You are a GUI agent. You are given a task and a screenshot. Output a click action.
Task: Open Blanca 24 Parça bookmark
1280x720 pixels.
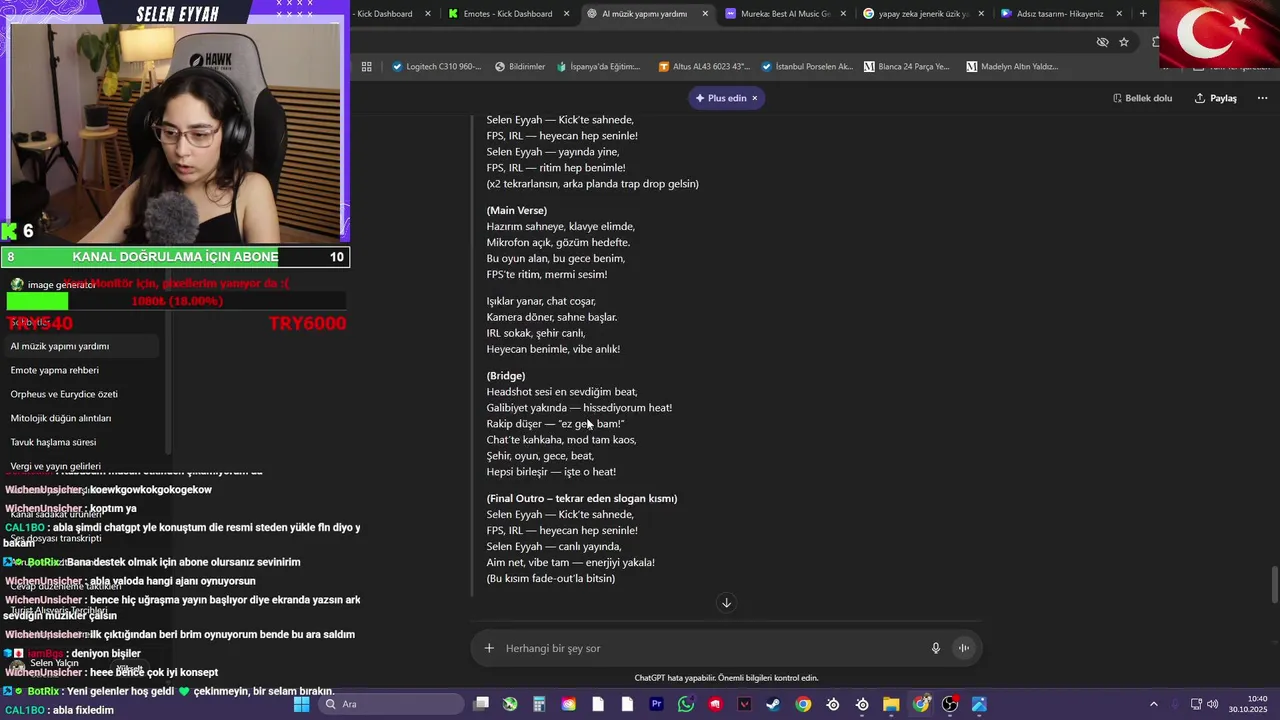906,67
